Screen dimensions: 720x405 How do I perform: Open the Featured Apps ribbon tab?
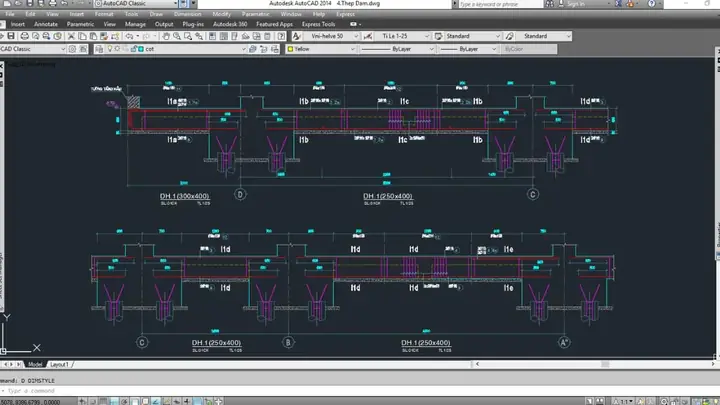pos(274,24)
